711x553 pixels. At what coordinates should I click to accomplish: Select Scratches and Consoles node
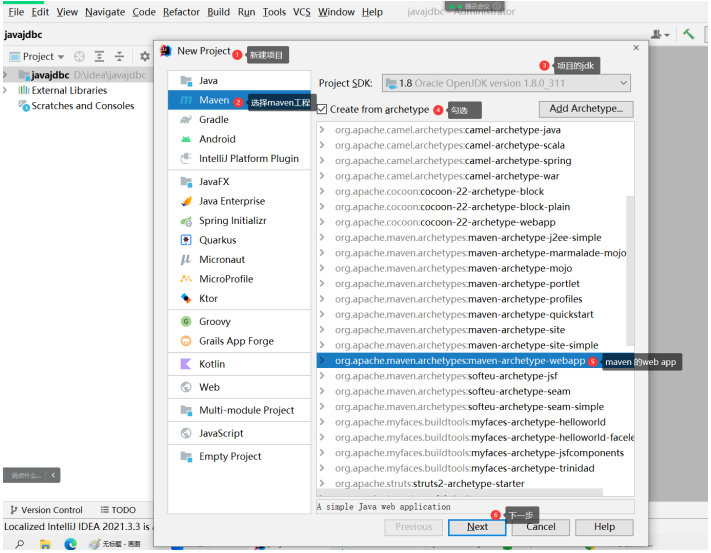tap(83, 106)
